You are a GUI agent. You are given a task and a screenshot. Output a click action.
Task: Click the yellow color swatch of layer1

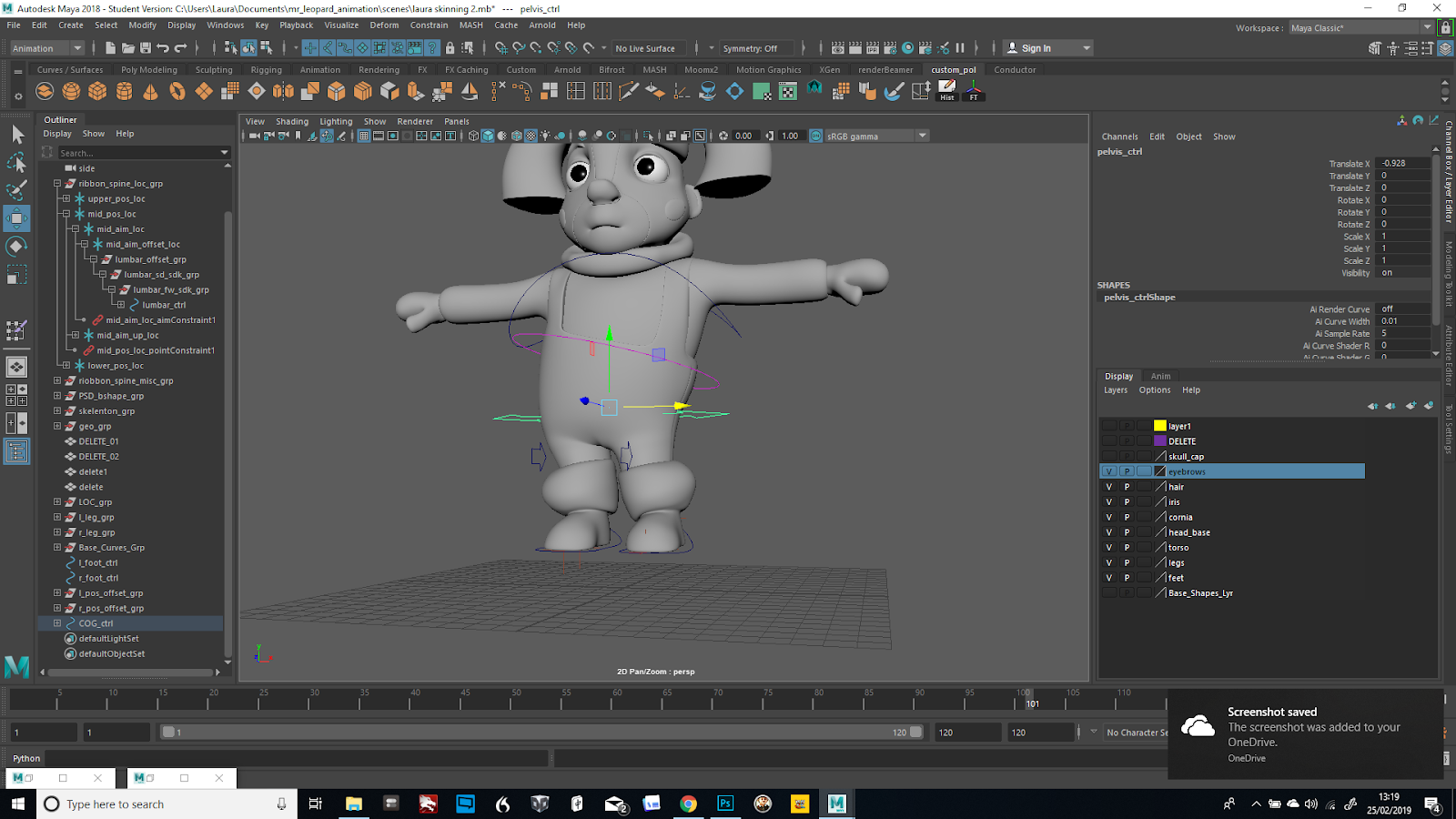1160,426
